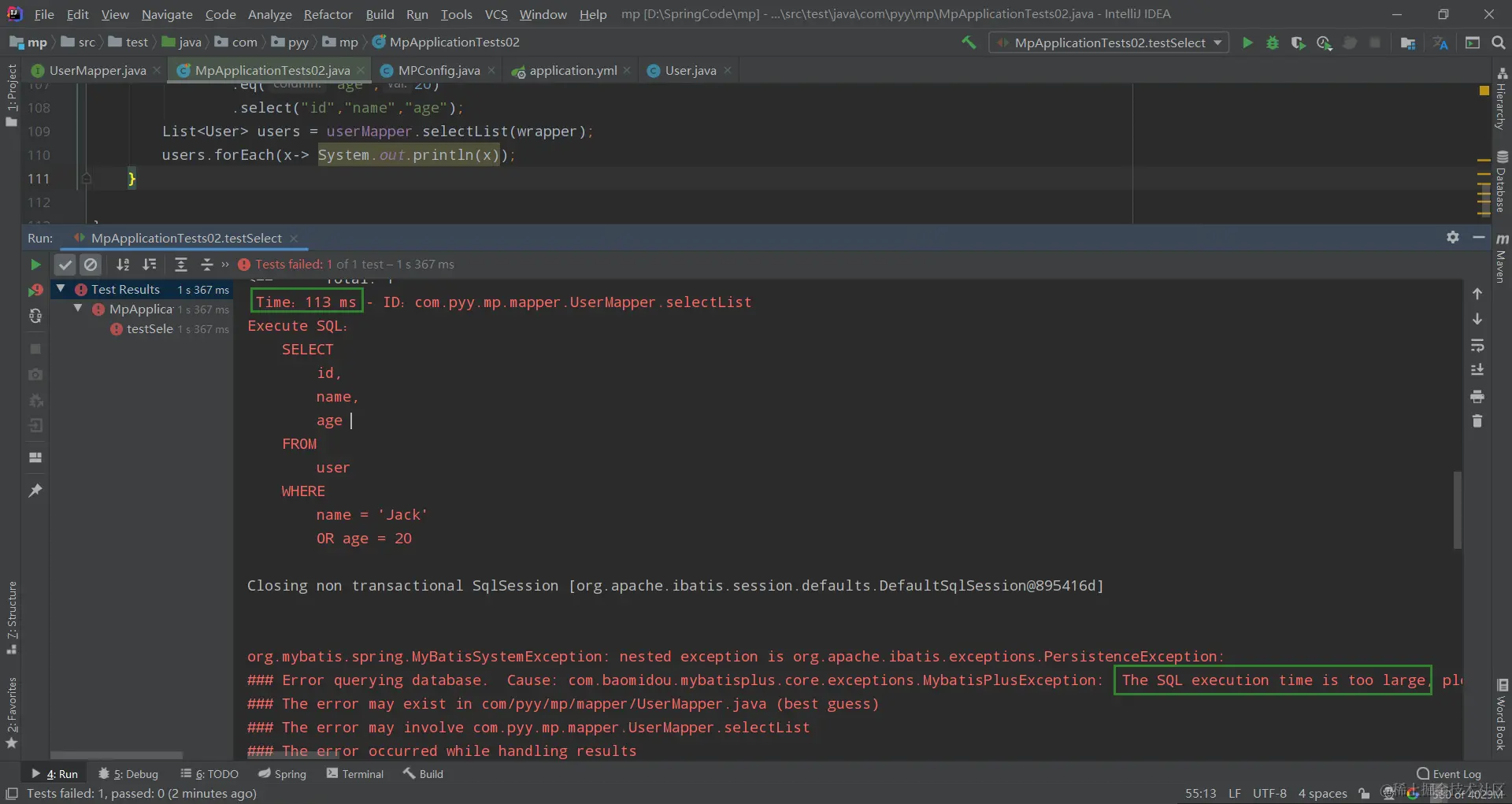Print the console output
Viewport: 1512px width, 804px height.
[x=1477, y=396]
